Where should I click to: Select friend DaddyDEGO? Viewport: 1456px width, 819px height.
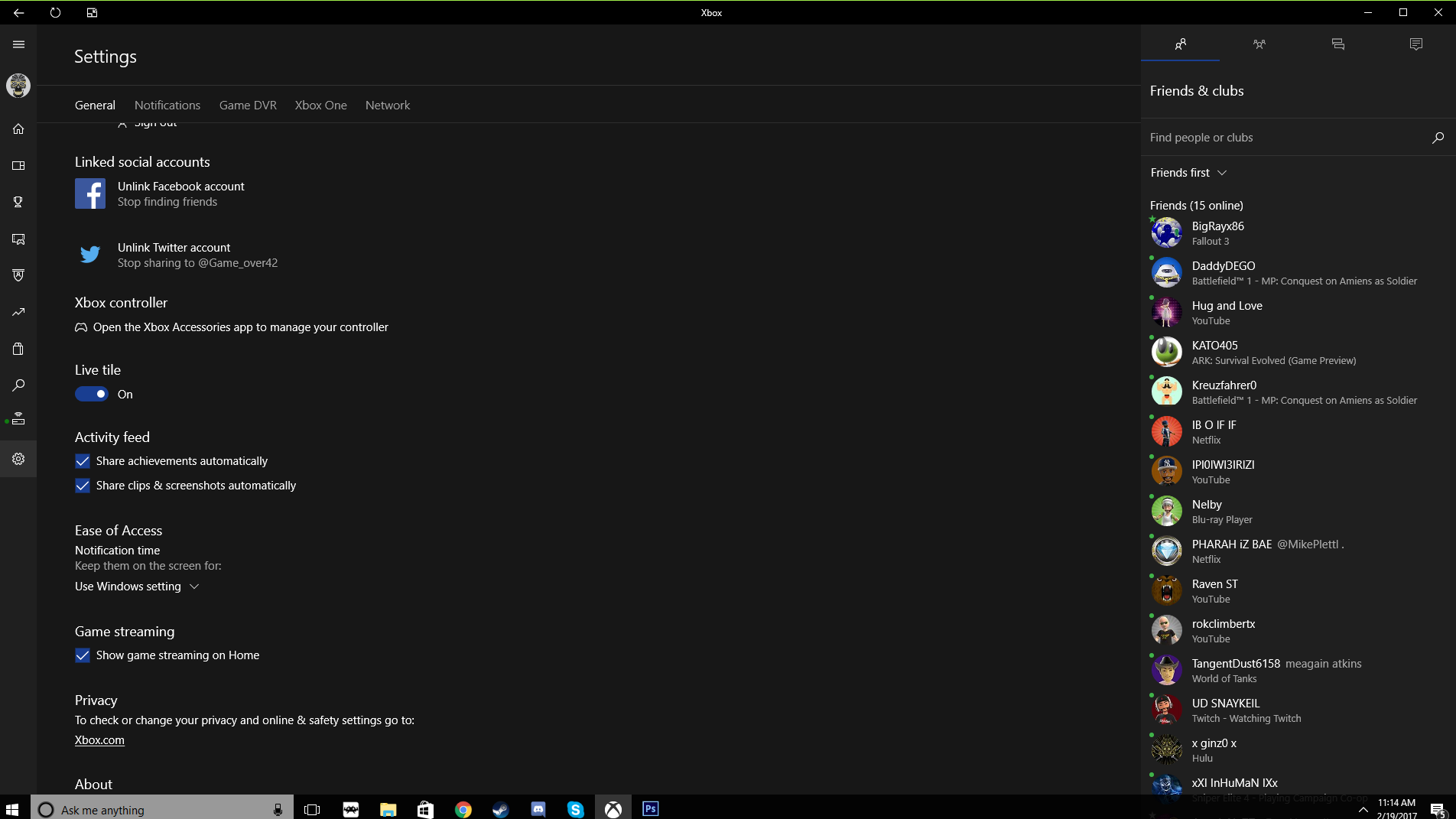pos(1298,272)
